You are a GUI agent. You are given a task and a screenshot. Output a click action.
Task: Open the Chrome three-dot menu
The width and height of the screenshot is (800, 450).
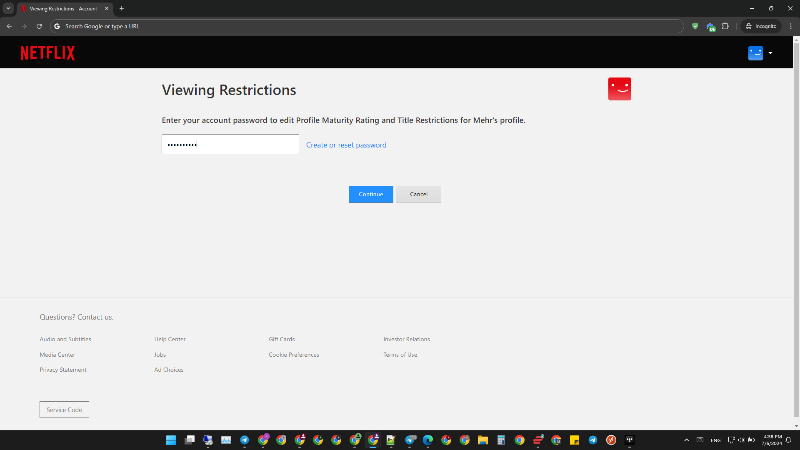point(791,26)
